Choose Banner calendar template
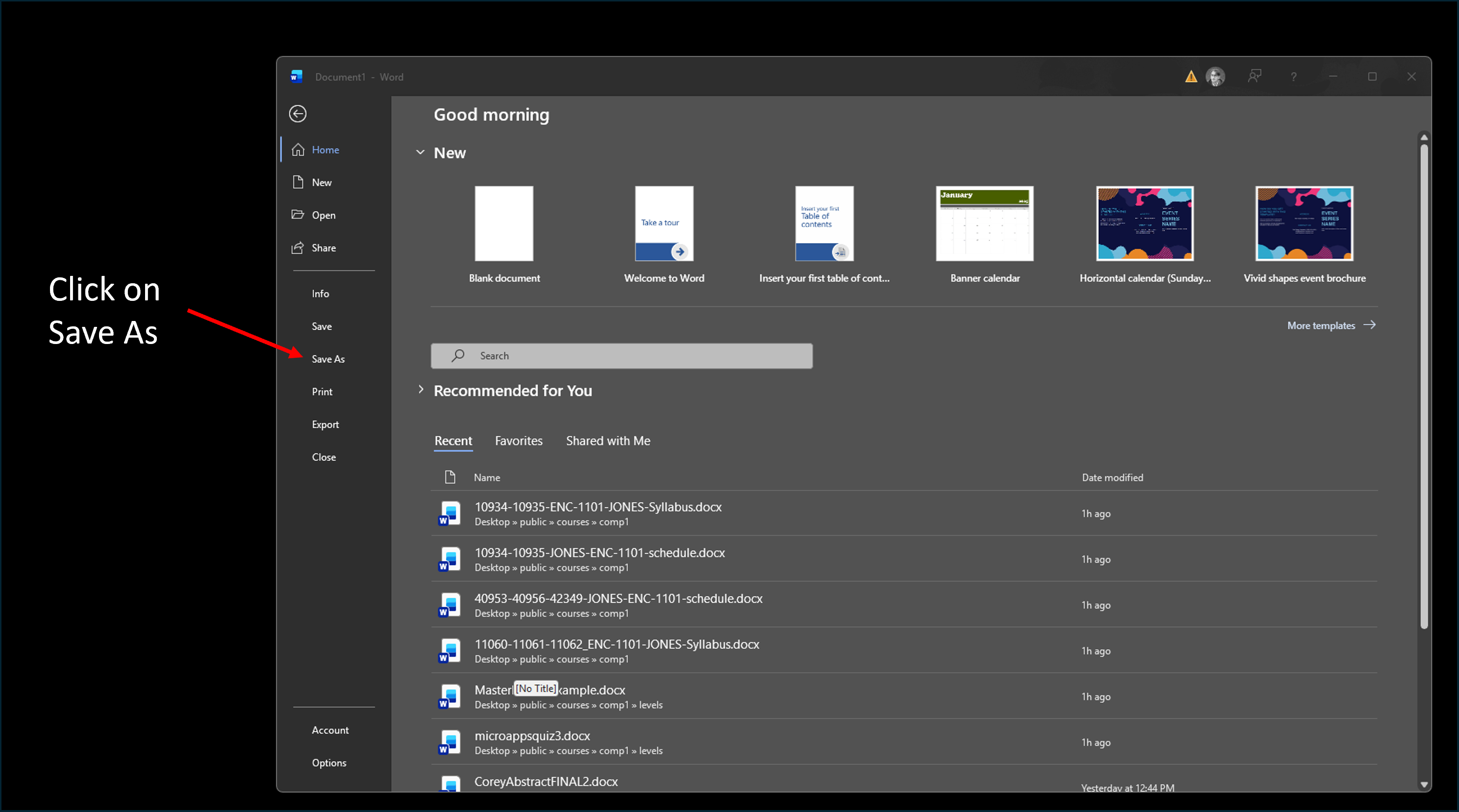Screen dimensions: 1459x812 985,223
